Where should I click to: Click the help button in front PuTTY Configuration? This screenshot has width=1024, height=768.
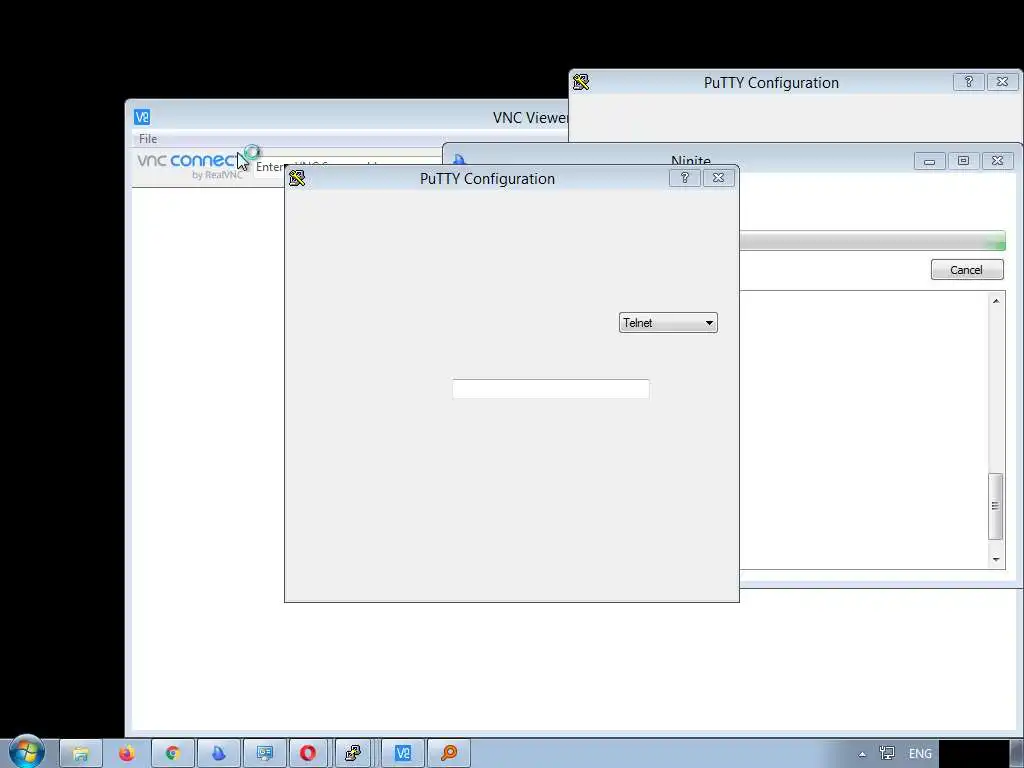(x=684, y=178)
